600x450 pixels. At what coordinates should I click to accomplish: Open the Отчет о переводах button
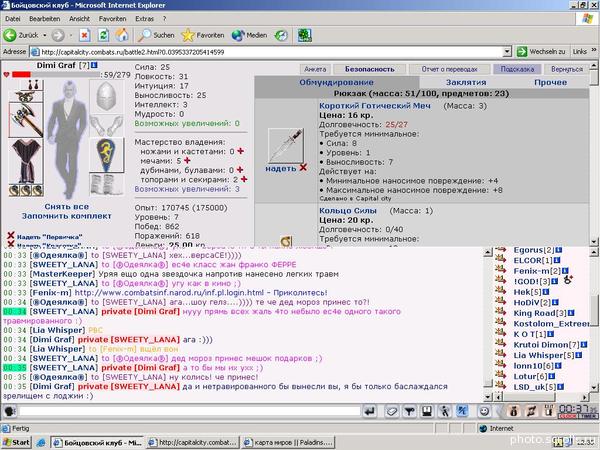coord(450,69)
